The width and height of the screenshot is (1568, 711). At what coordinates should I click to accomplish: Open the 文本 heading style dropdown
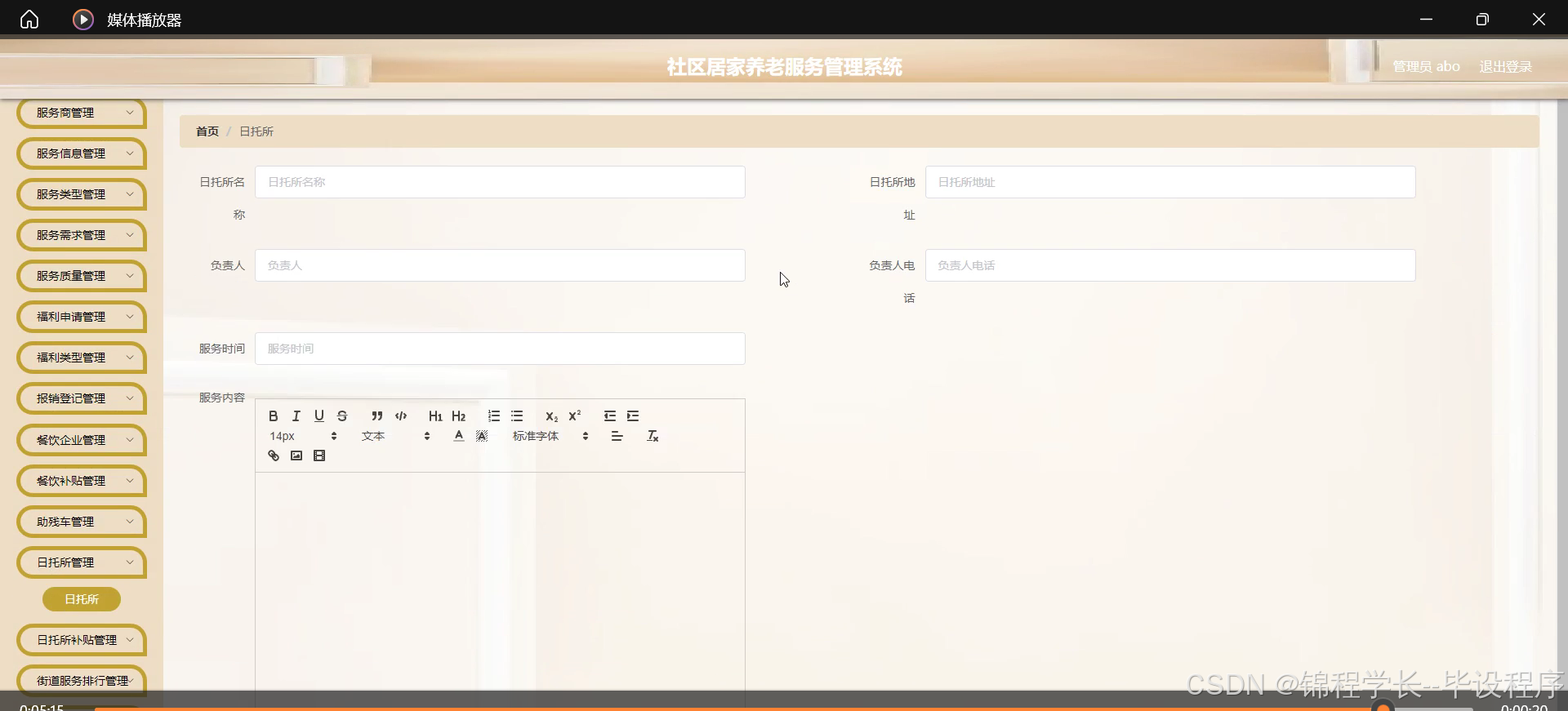pos(395,436)
